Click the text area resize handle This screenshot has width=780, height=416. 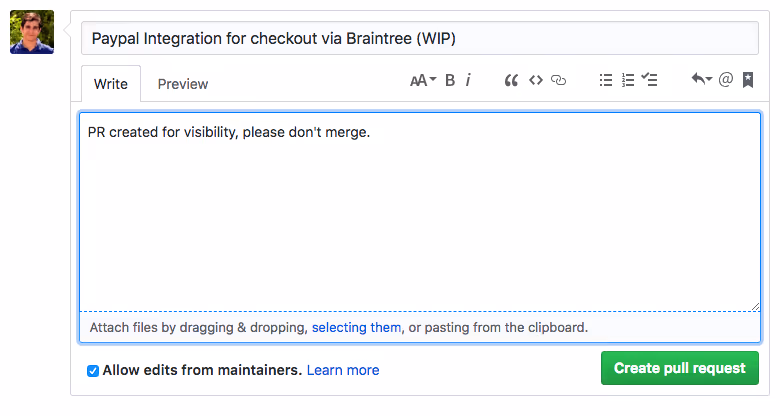point(755,307)
